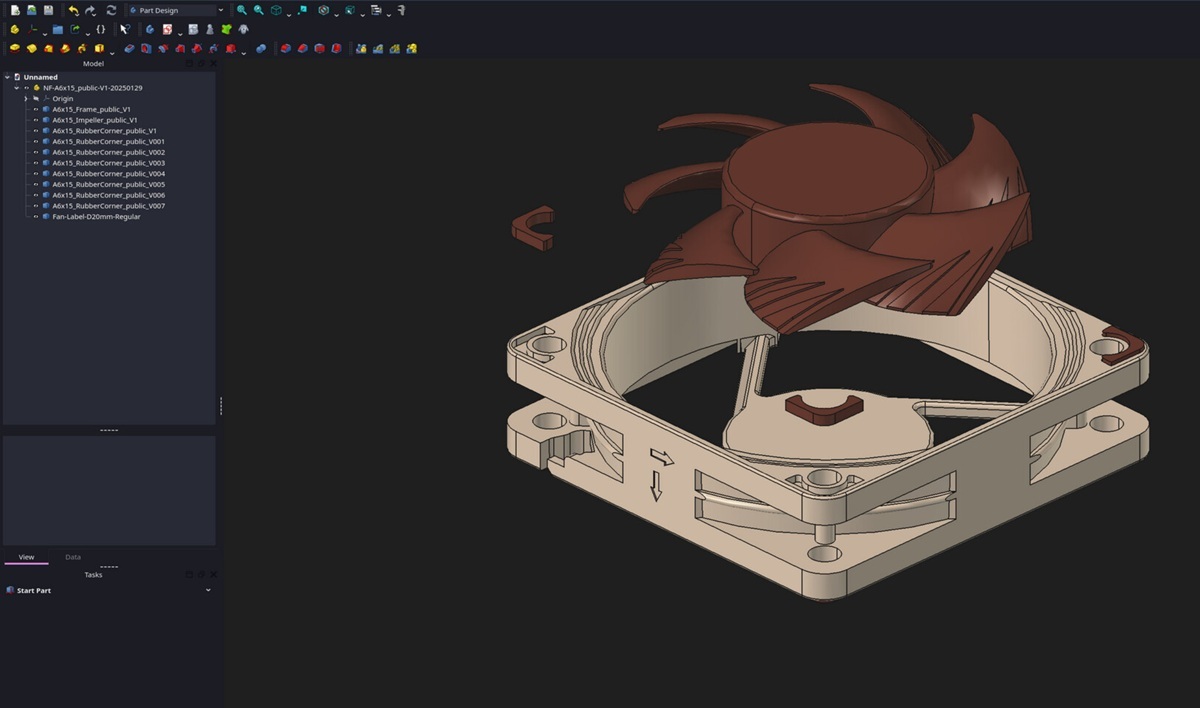Open the Part Design workbench dropdown
Image resolution: width=1200 pixels, height=708 pixels.
click(x=176, y=10)
